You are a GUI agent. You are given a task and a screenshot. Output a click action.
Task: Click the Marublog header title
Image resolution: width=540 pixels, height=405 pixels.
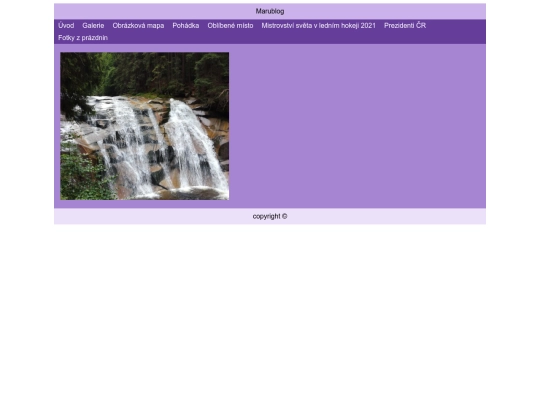coord(270,11)
